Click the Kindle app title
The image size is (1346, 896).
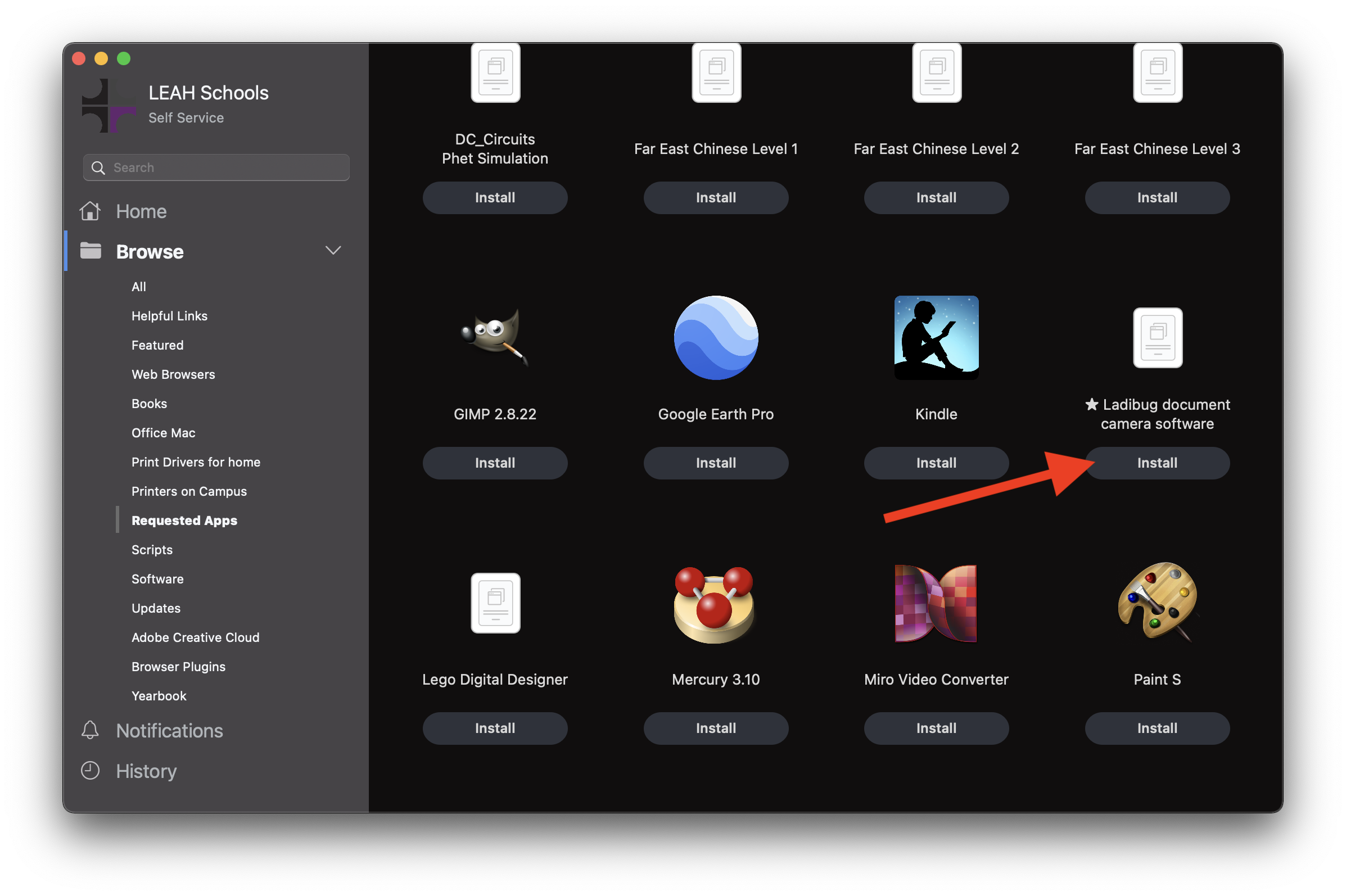936,414
